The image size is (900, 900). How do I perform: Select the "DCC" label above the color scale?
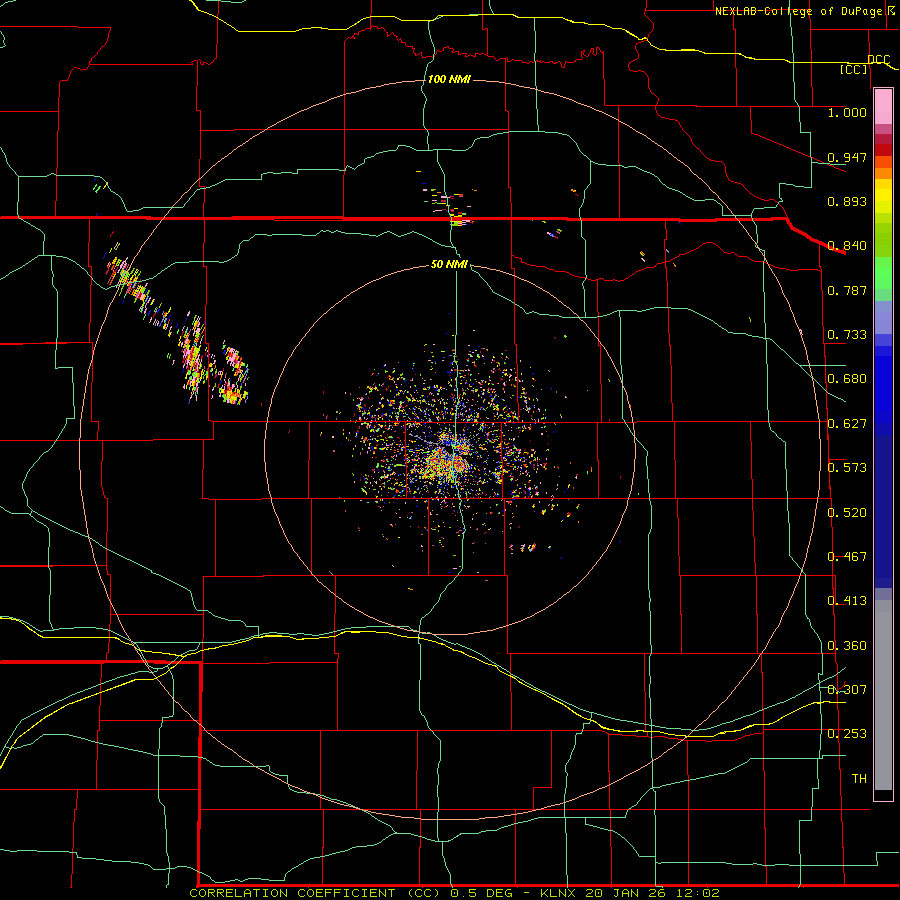coord(878,59)
